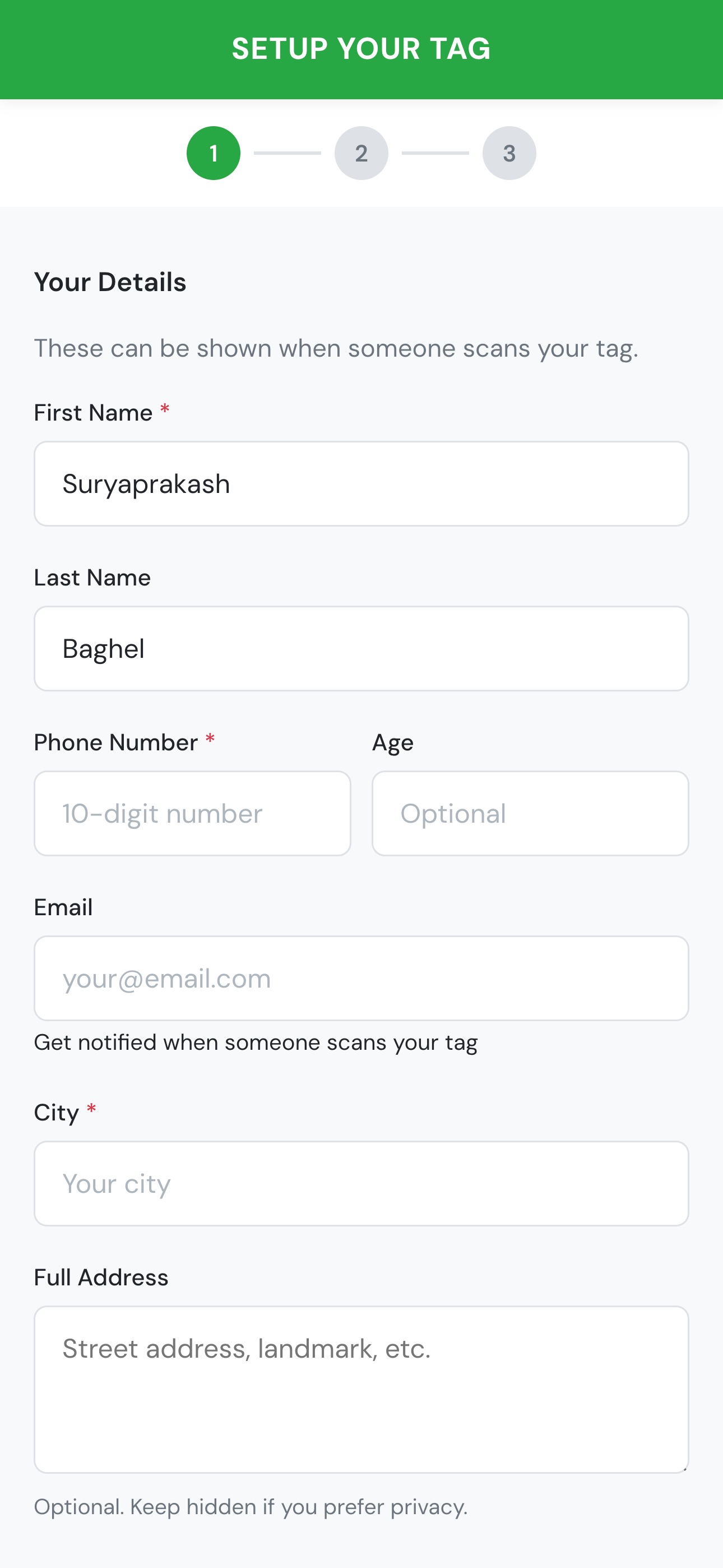The height and width of the screenshot is (1568, 723).
Task: Click the Your city input
Action: point(361,1183)
